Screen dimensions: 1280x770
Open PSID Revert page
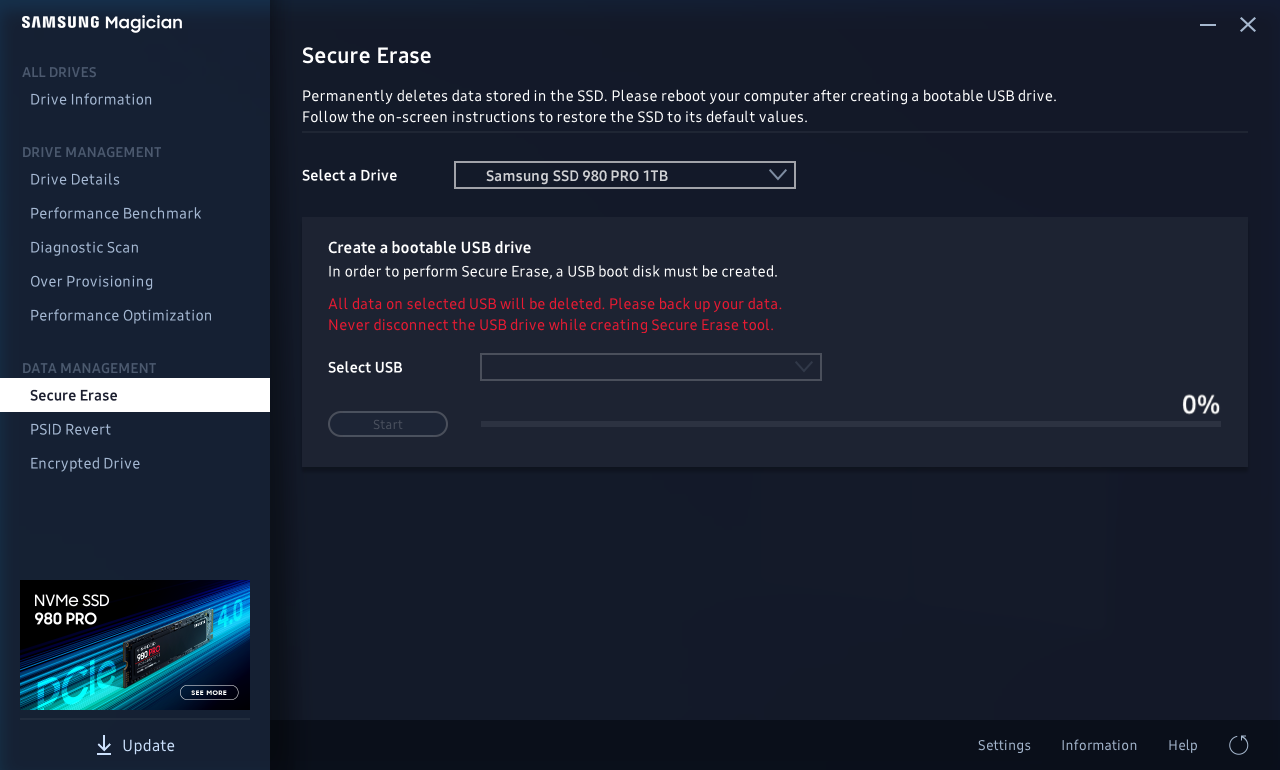point(71,429)
